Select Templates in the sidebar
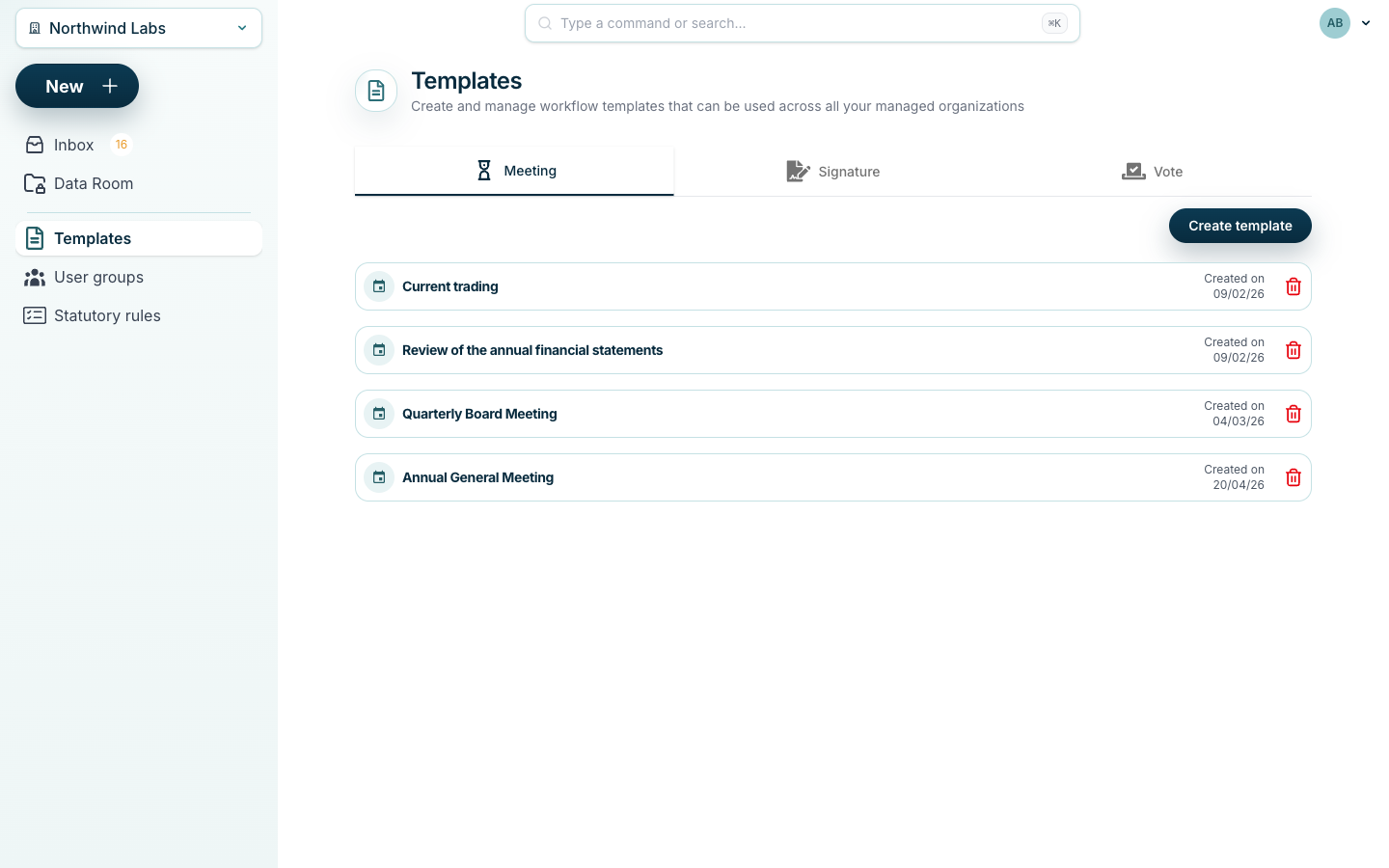This screenshot has width=1389, height=868. (x=139, y=238)
